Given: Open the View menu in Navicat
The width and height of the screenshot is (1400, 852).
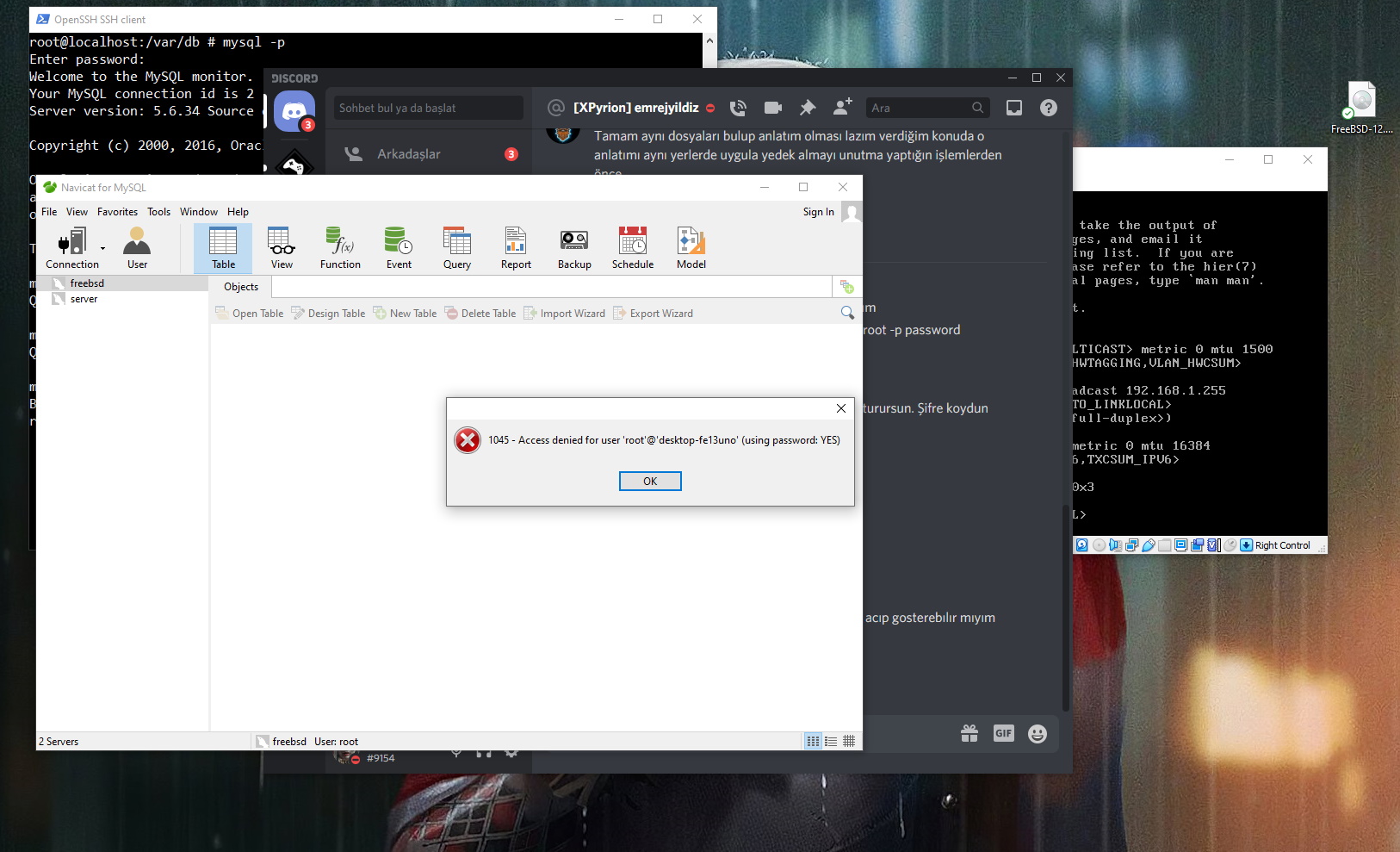Looking at the screenshot, I should [x=77, y=212].
